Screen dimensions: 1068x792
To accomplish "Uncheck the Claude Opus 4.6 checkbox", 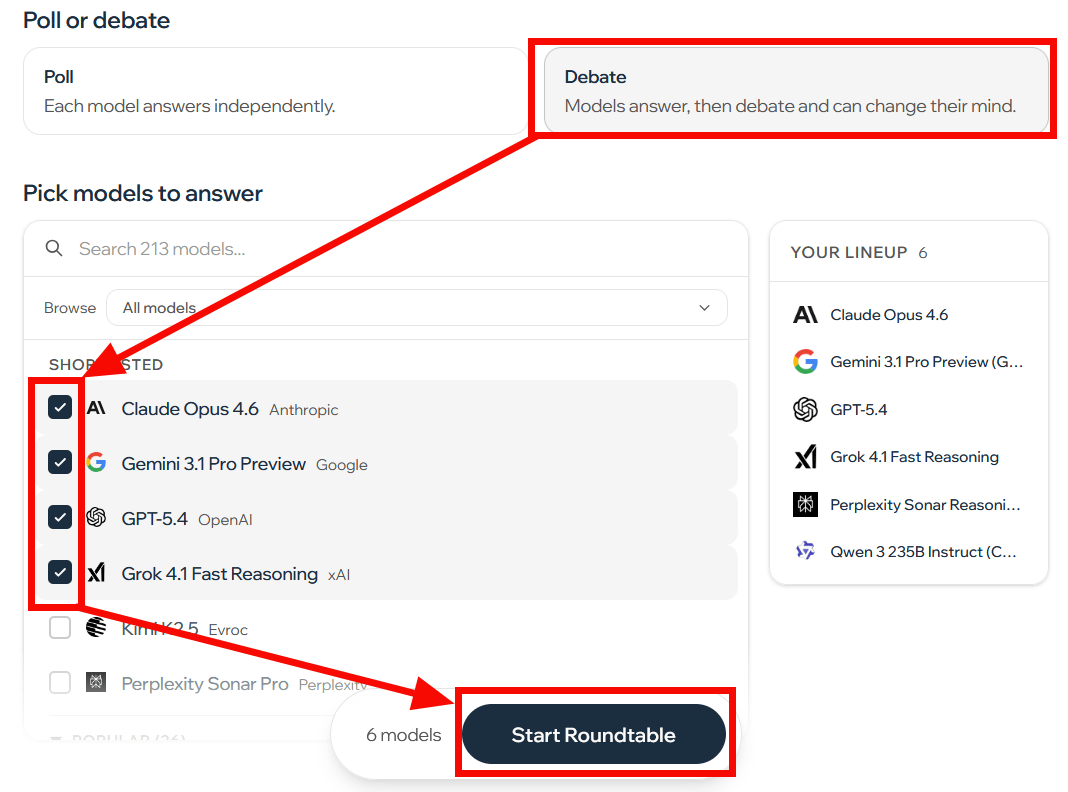I will click(60, 408).
